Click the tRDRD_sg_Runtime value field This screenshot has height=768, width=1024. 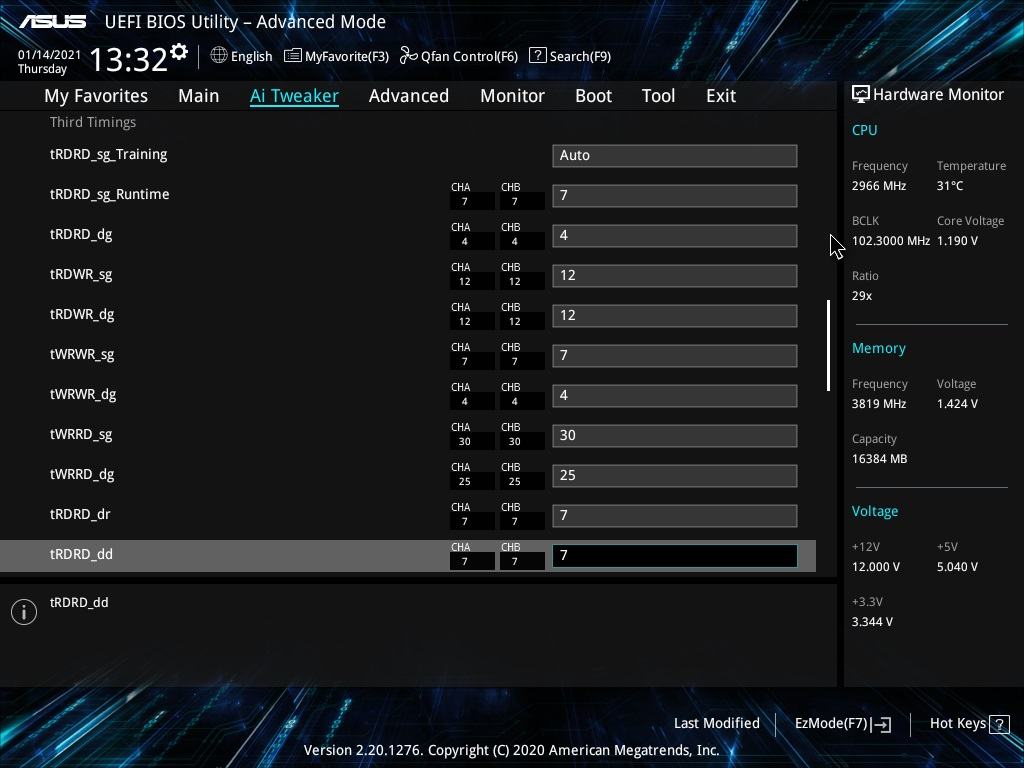[675, 196]
